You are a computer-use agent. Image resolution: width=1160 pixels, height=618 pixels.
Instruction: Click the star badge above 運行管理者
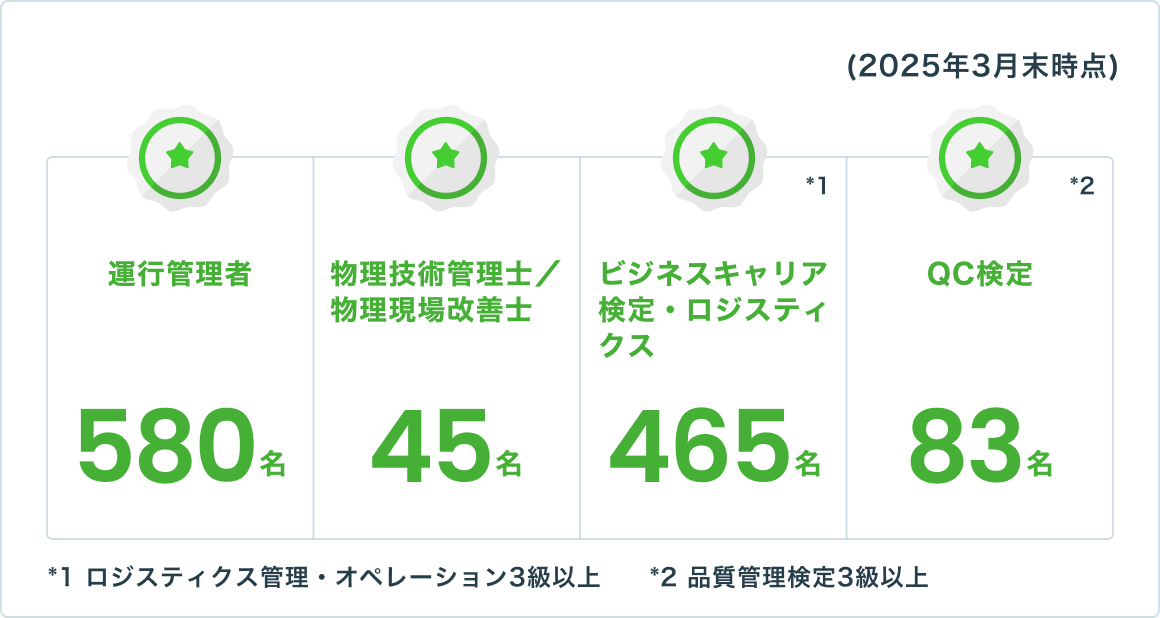(180, 157)
